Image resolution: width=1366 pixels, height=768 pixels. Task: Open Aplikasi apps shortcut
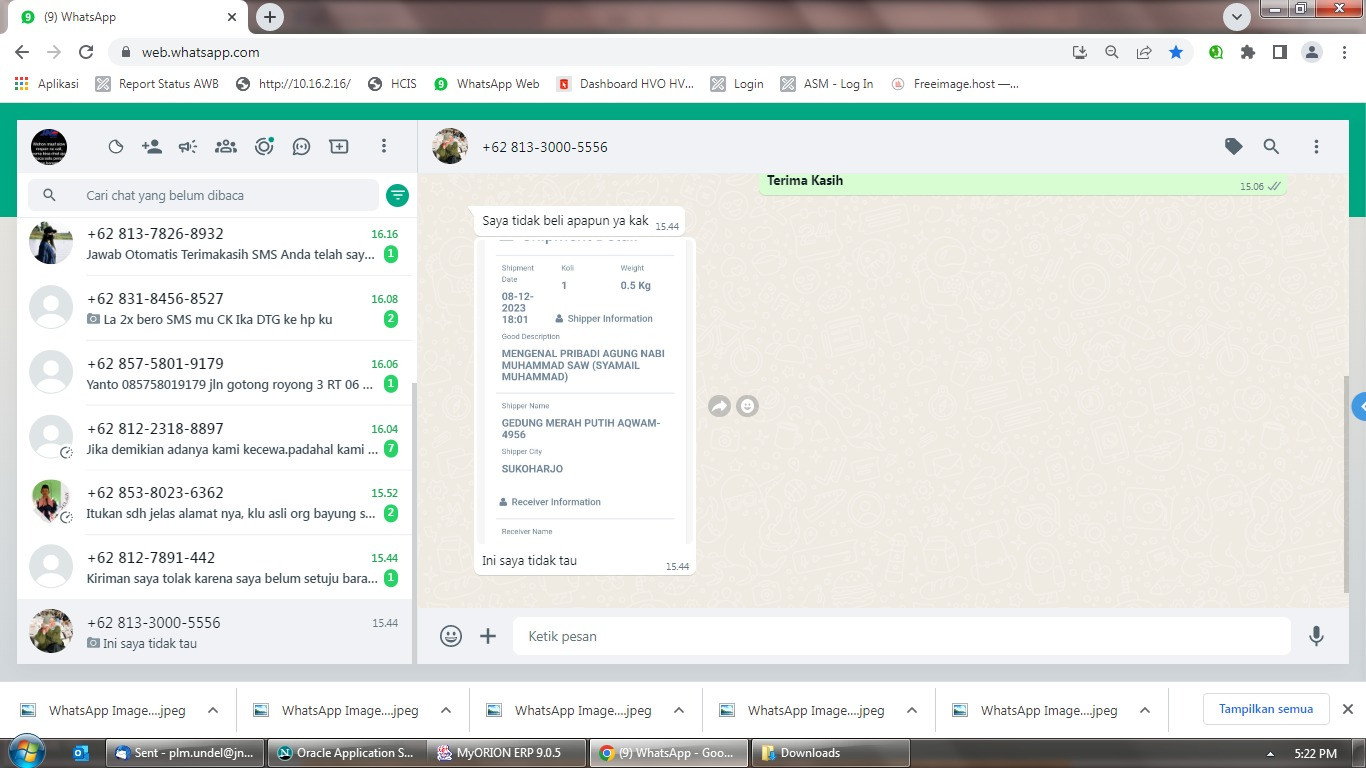click(x=47, y=84)
